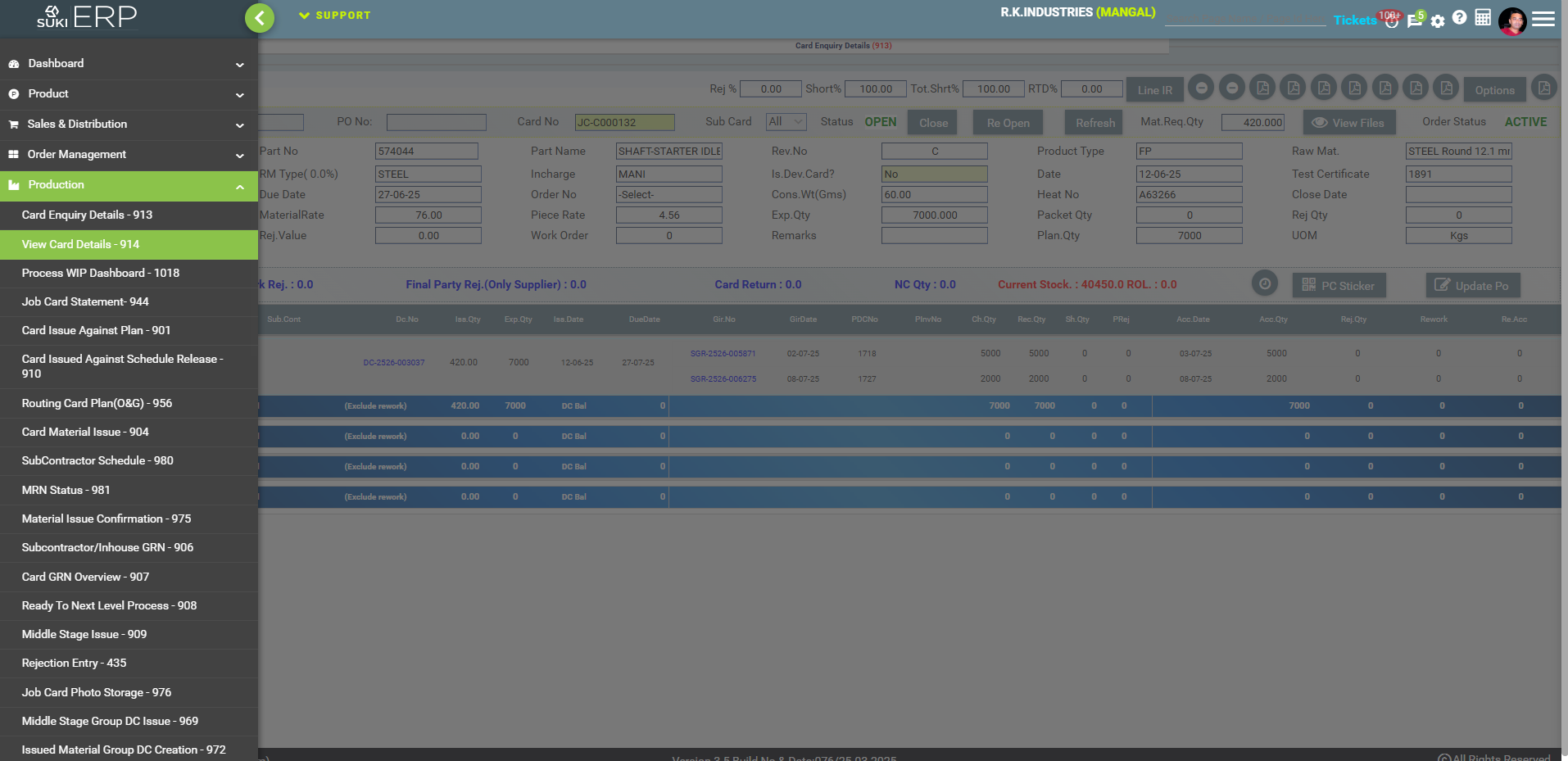Open MRN Status - 981 page
Image resolution: width=1568 pixels, height=761 pixels.
pos(66,491)
